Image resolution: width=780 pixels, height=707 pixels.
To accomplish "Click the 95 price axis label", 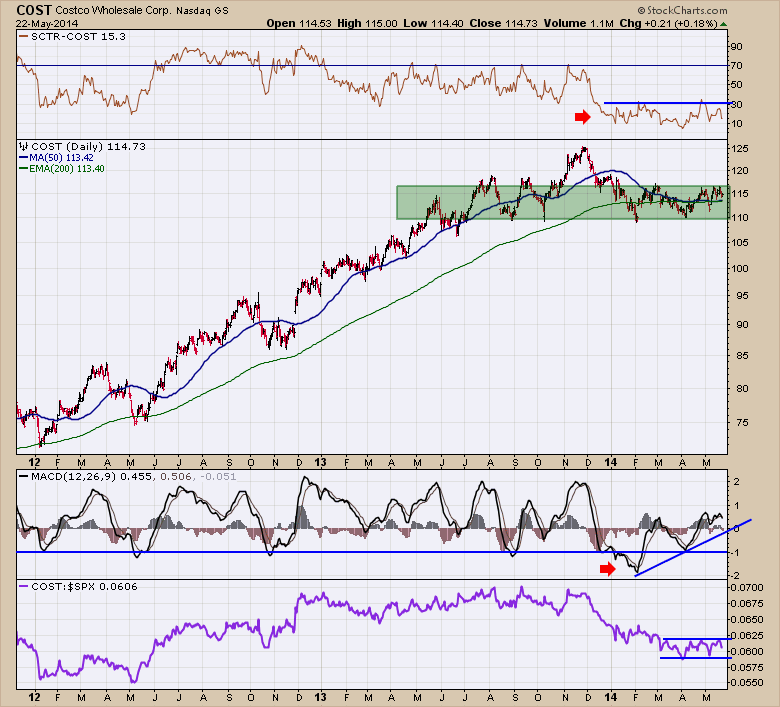I will 743,296.
